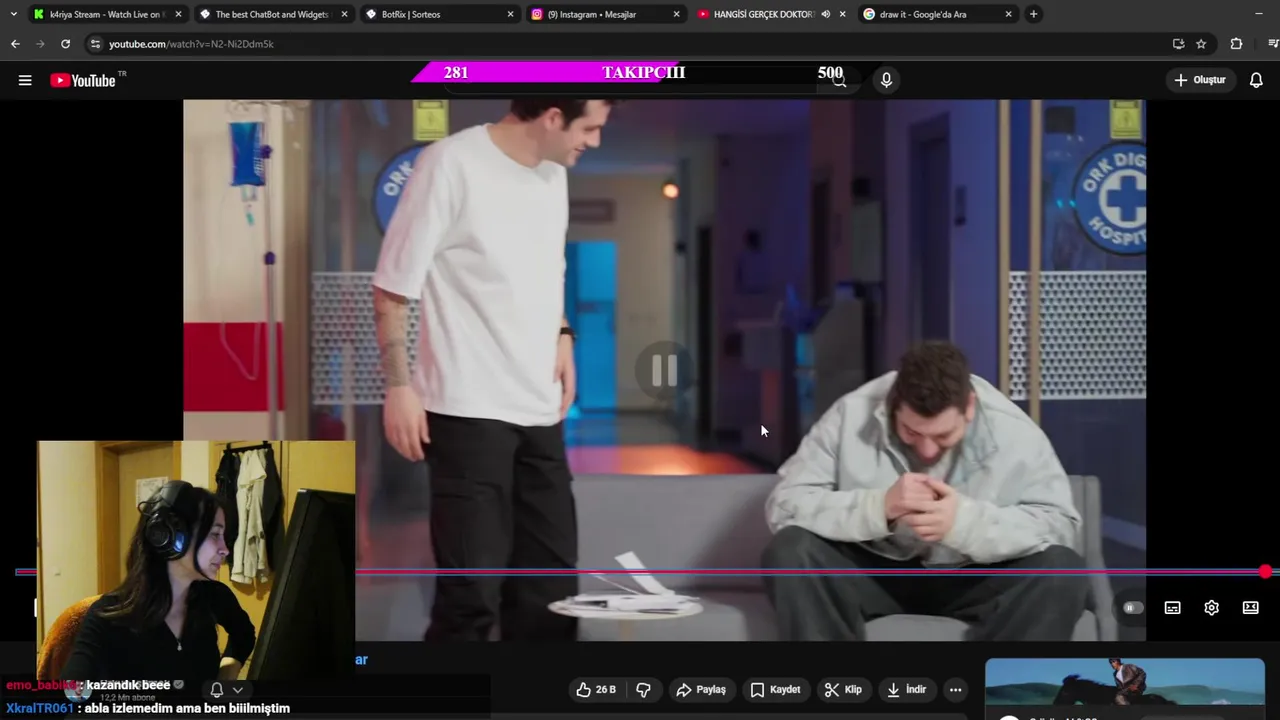
Task: Mute the audio-playing YouTube tab
Action: click(825, 14)
